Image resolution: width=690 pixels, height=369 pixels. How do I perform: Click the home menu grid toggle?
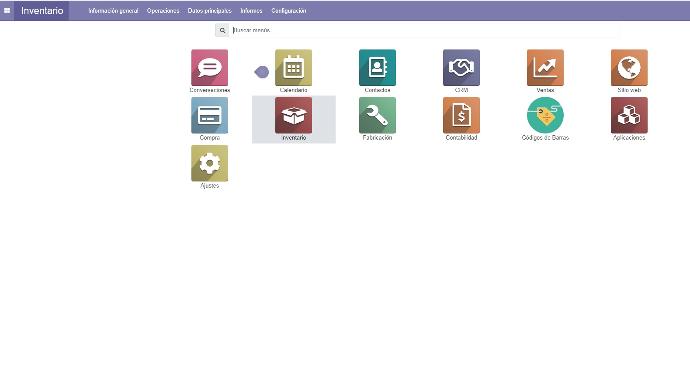tap(7, 11)
